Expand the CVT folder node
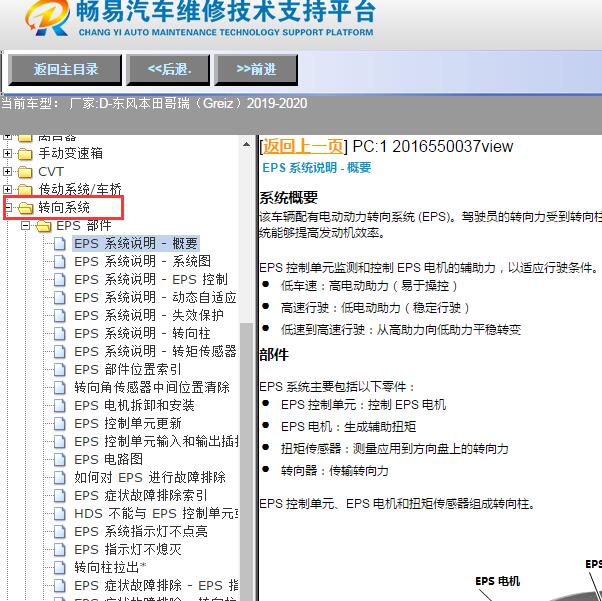 [x=7, y=172]
